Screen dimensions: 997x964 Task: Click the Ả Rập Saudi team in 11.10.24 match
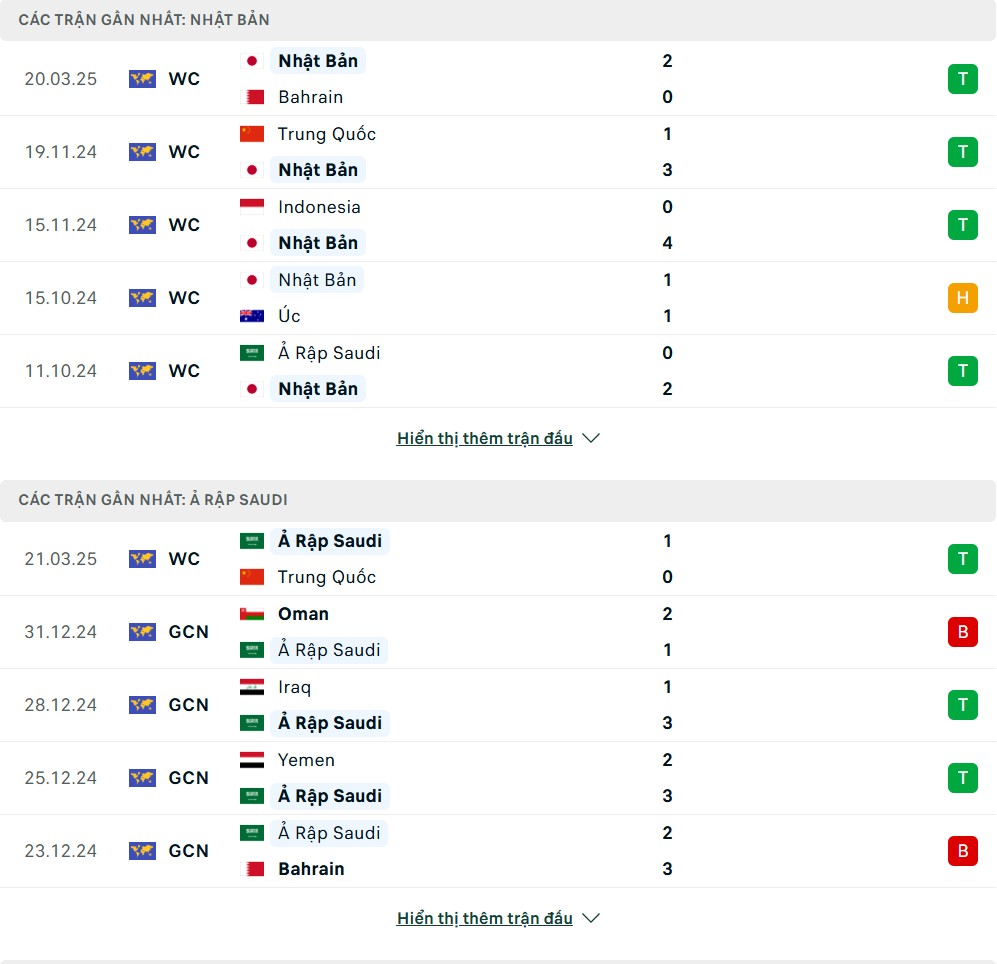329,353
